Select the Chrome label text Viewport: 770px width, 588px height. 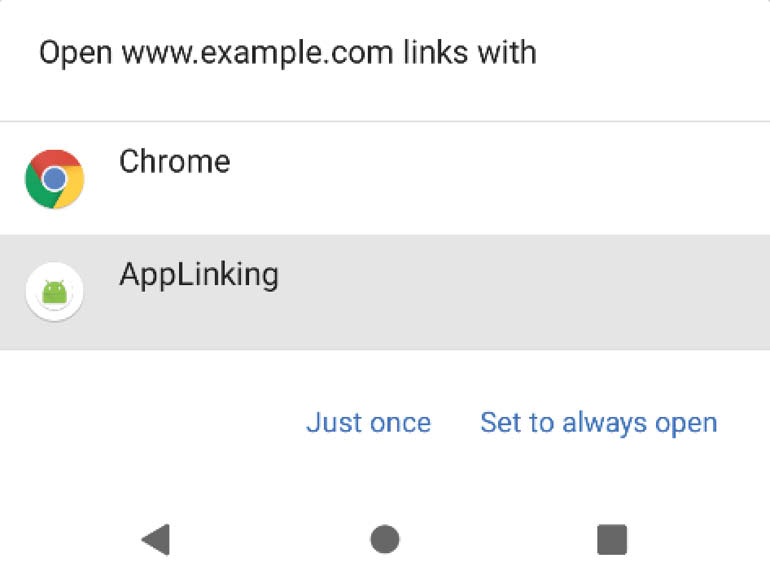[175, 162]
